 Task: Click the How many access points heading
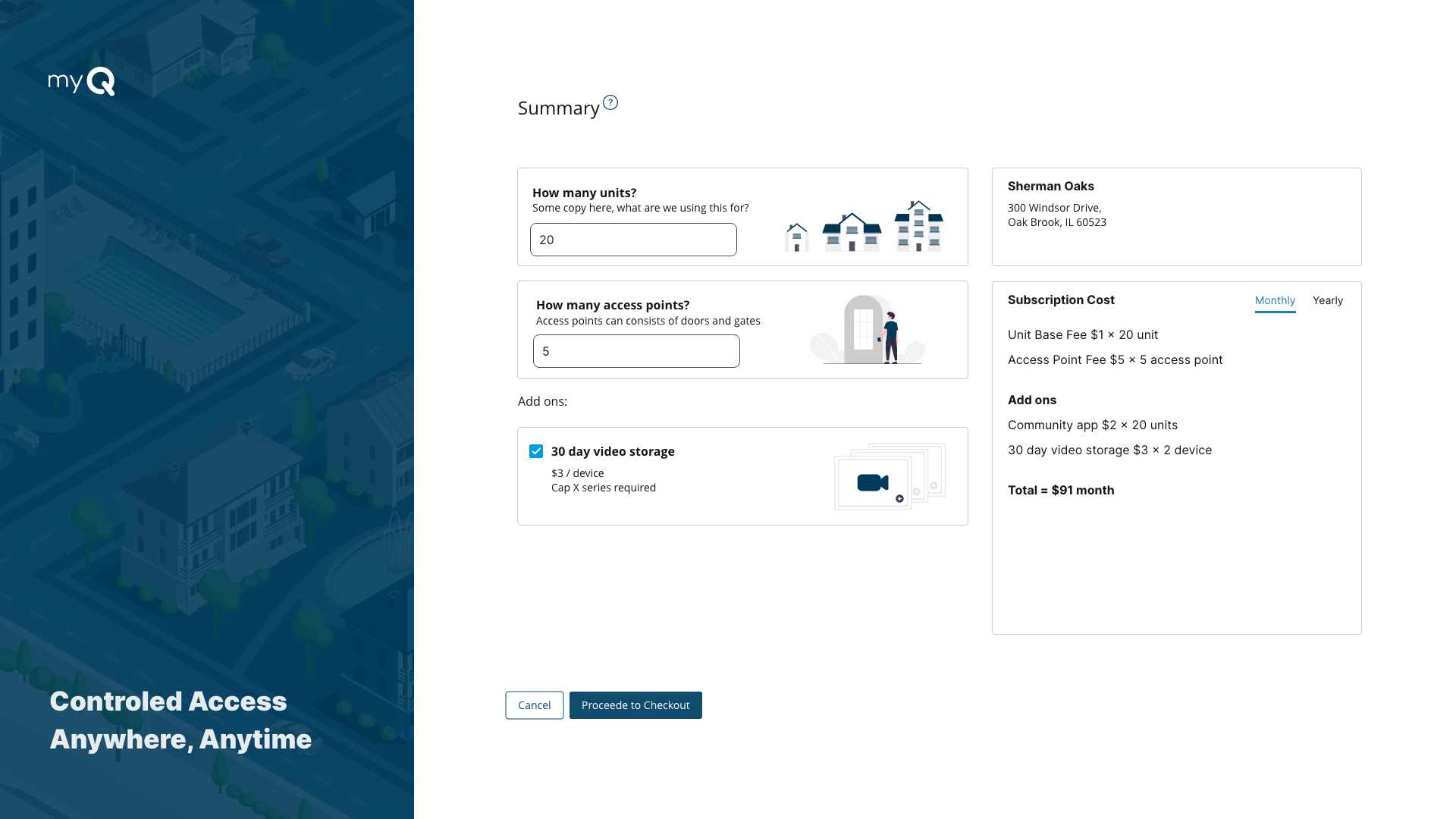coord(613,305)
